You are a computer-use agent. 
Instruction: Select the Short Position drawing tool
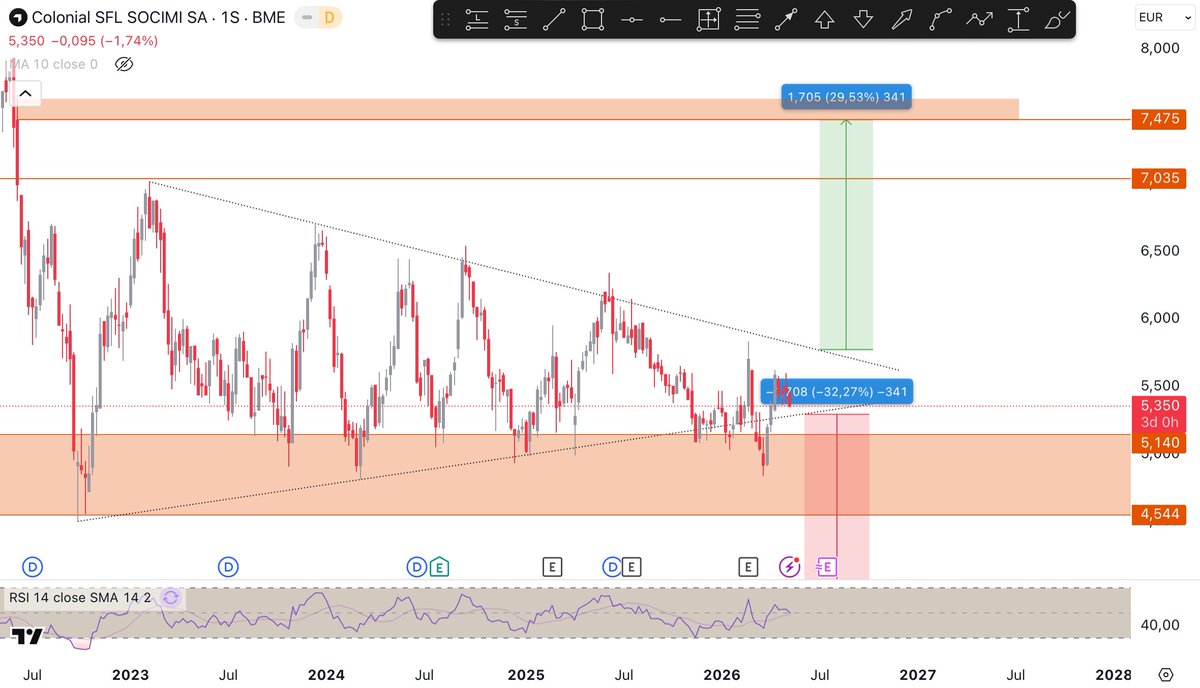(x=516, y=19)
